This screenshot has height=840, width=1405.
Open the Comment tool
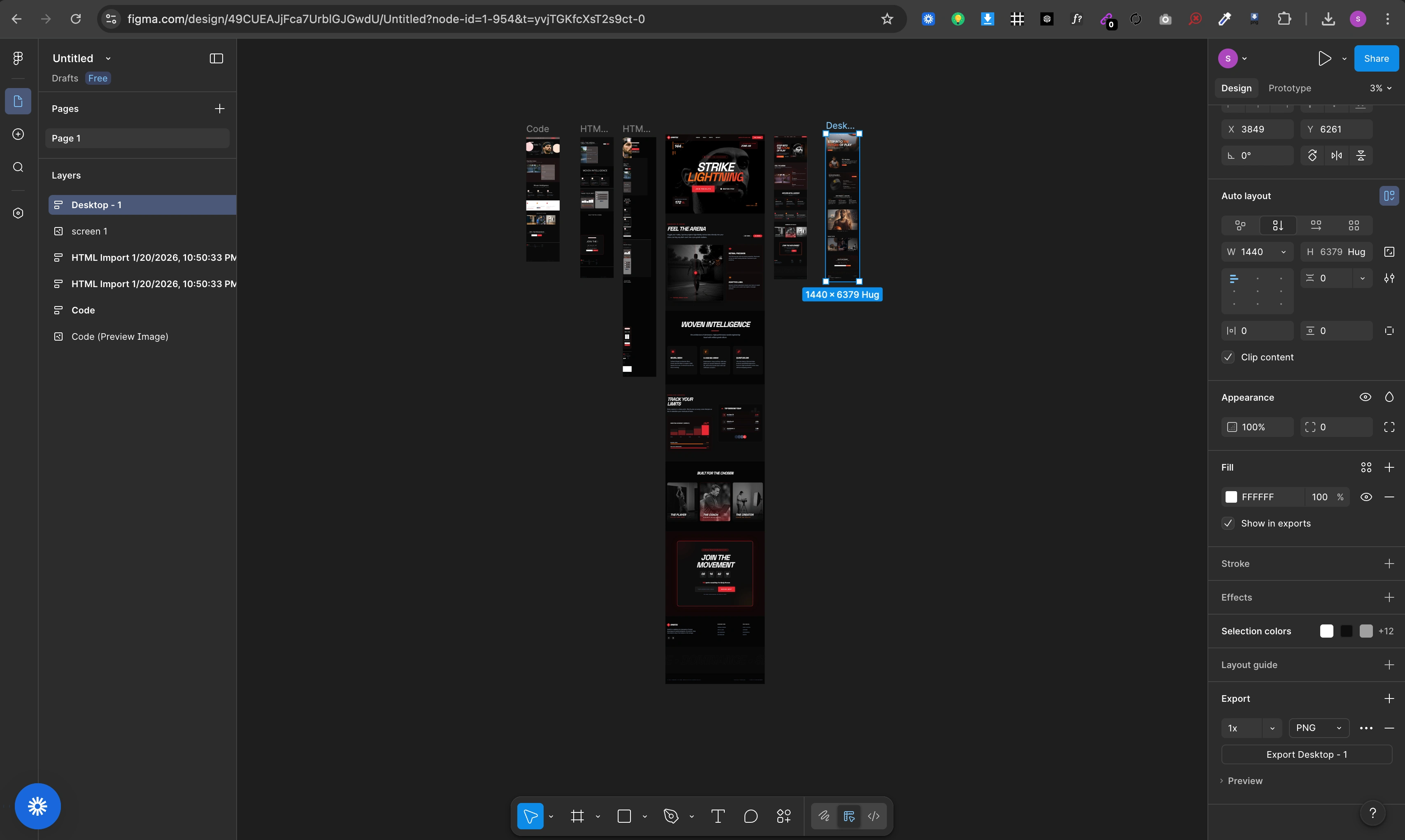(x=750, y=816)
